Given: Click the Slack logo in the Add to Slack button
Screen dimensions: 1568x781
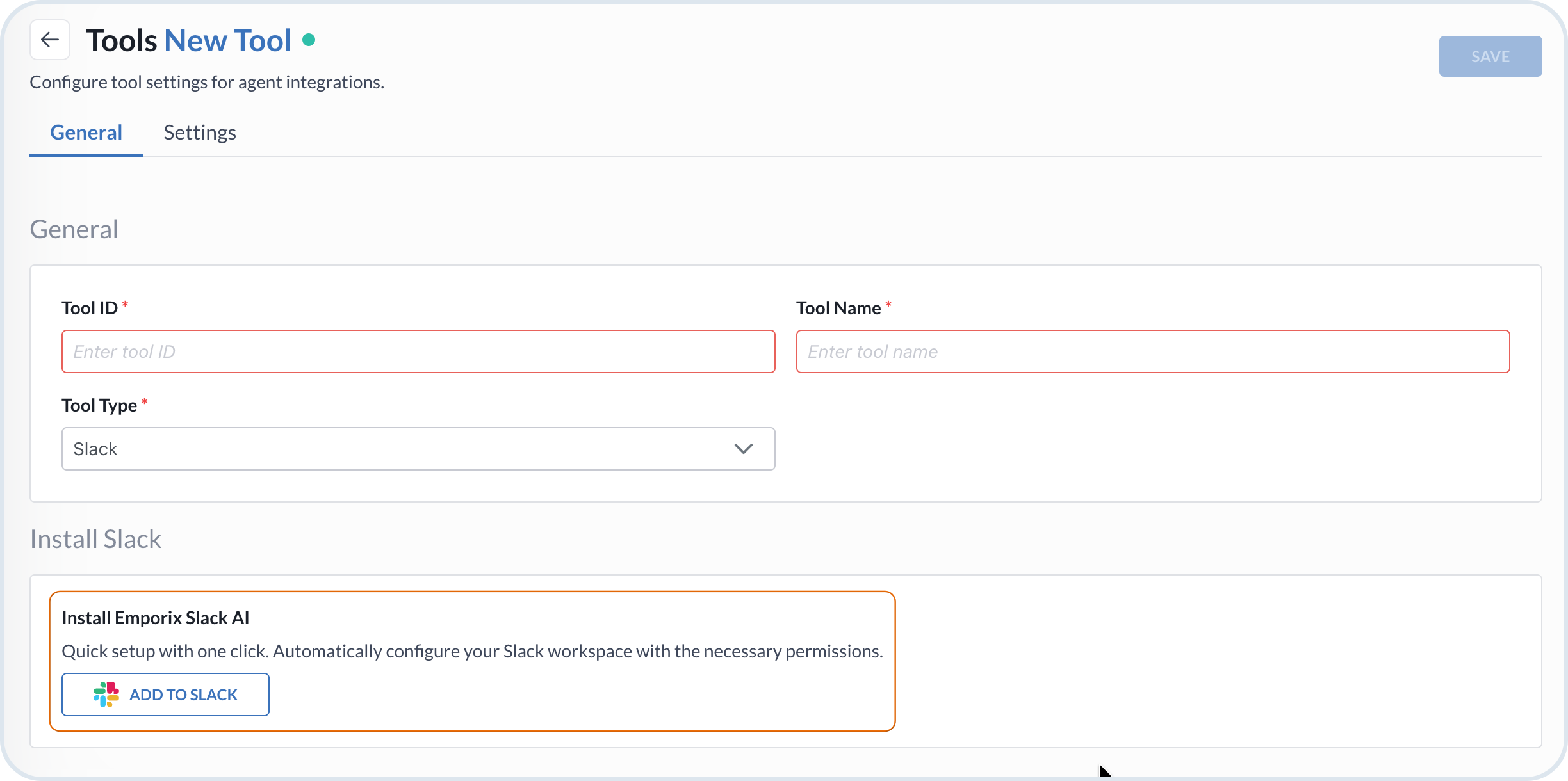Looking at the screenshot, I should [106, 695].
